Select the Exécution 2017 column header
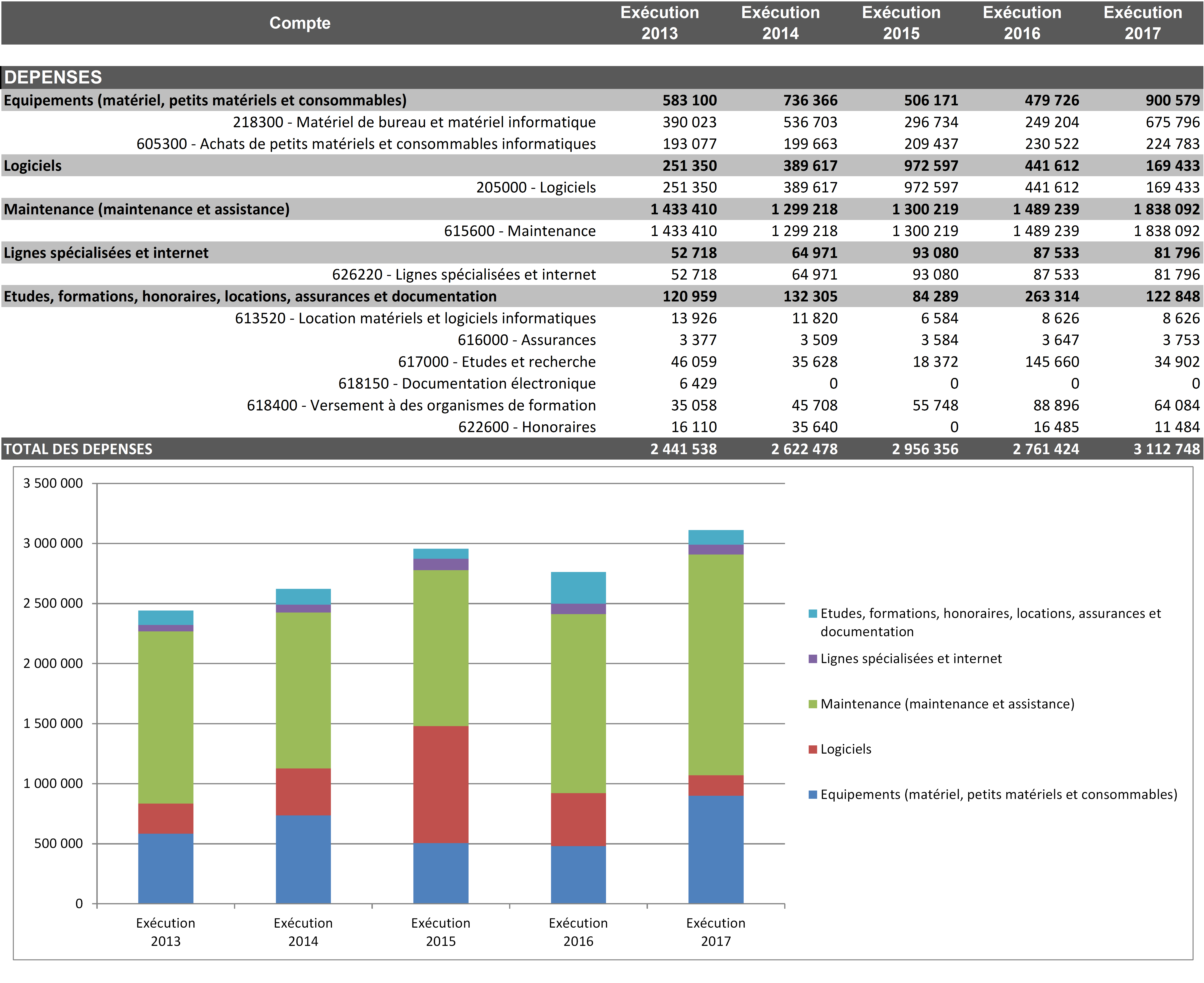The height and width of the screenshot is (983, 1204). tap(1142, 23)
